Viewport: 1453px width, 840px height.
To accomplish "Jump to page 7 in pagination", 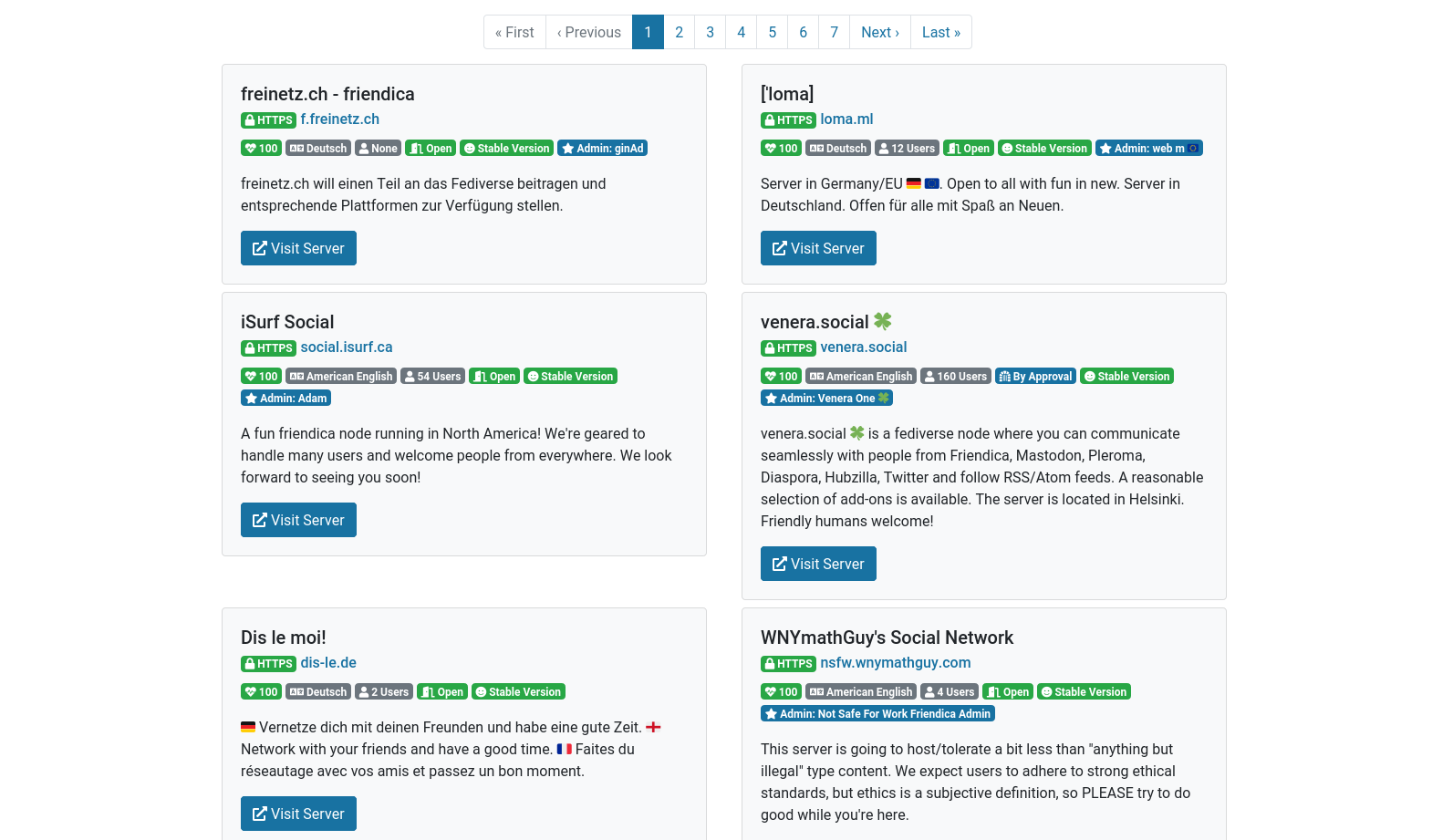I will pos(834,33).
